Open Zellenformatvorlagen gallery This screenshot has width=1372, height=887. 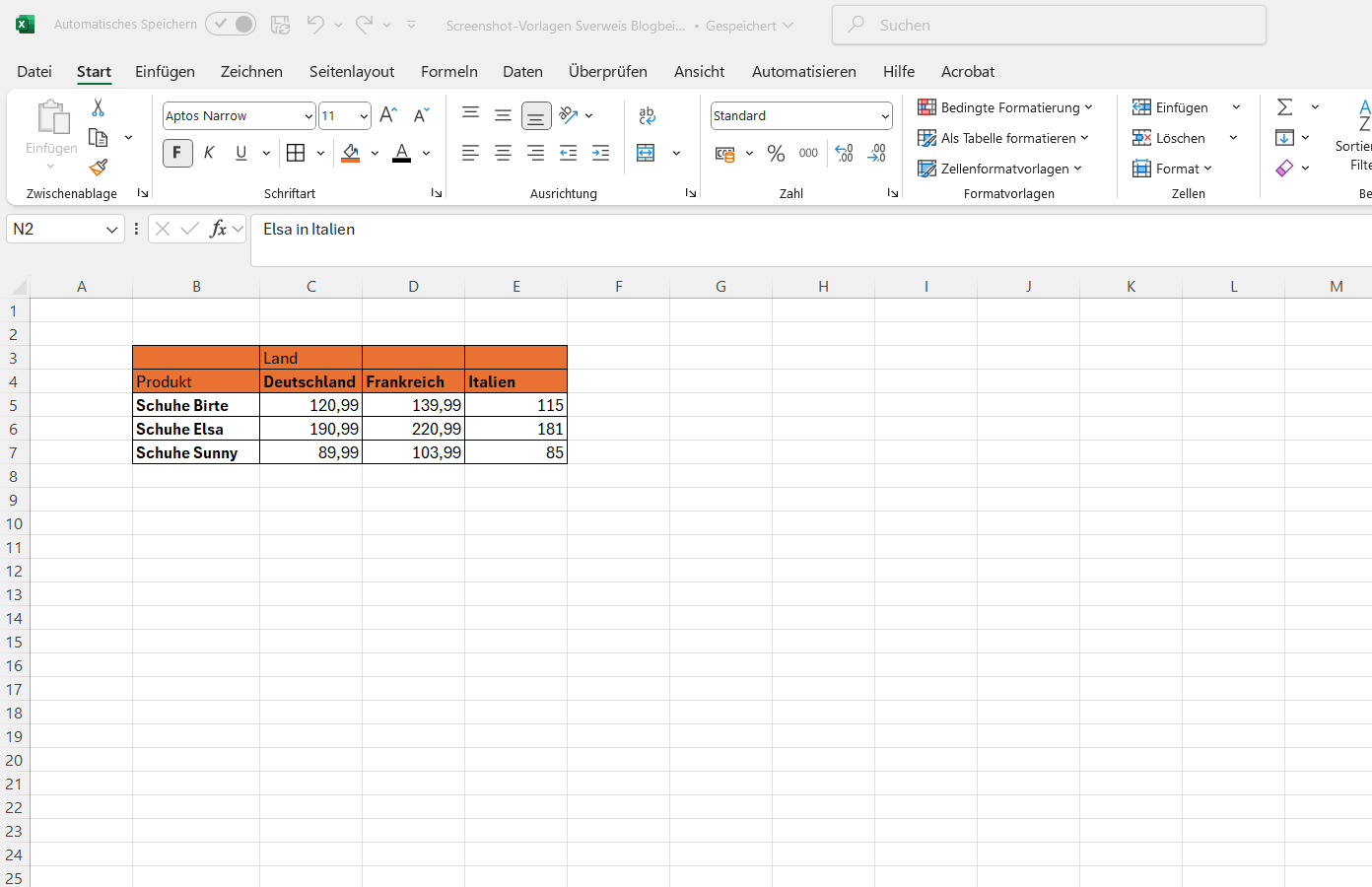[x=1001, y=169]
